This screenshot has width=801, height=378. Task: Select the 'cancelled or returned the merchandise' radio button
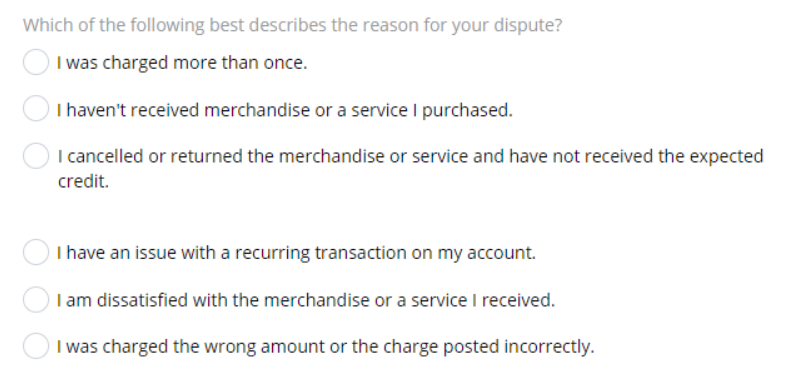pos(36,156)
